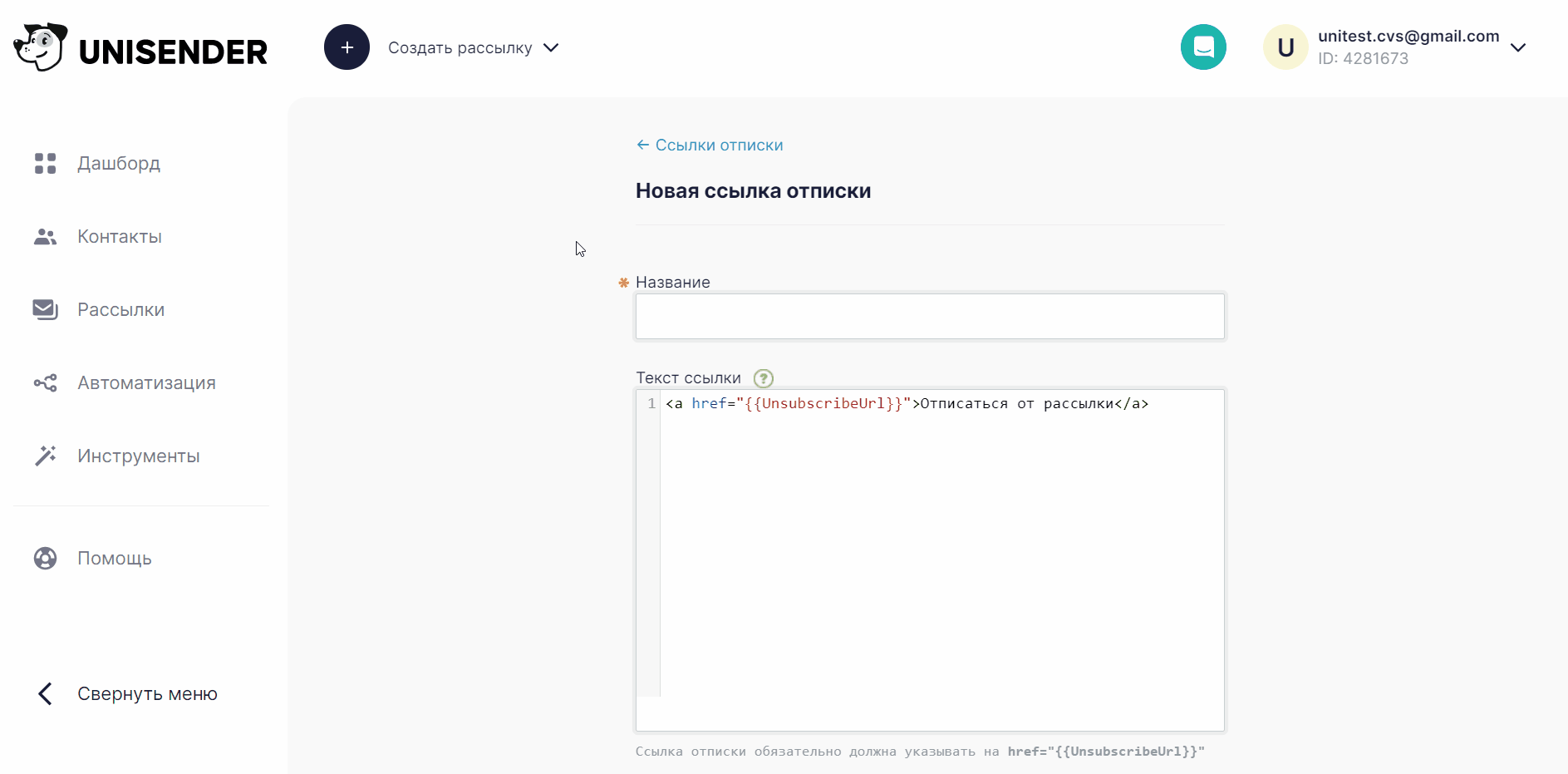The image size is (1568, 774).
Task: Open the Автоматизация menu item
Action: pos(146,383)
